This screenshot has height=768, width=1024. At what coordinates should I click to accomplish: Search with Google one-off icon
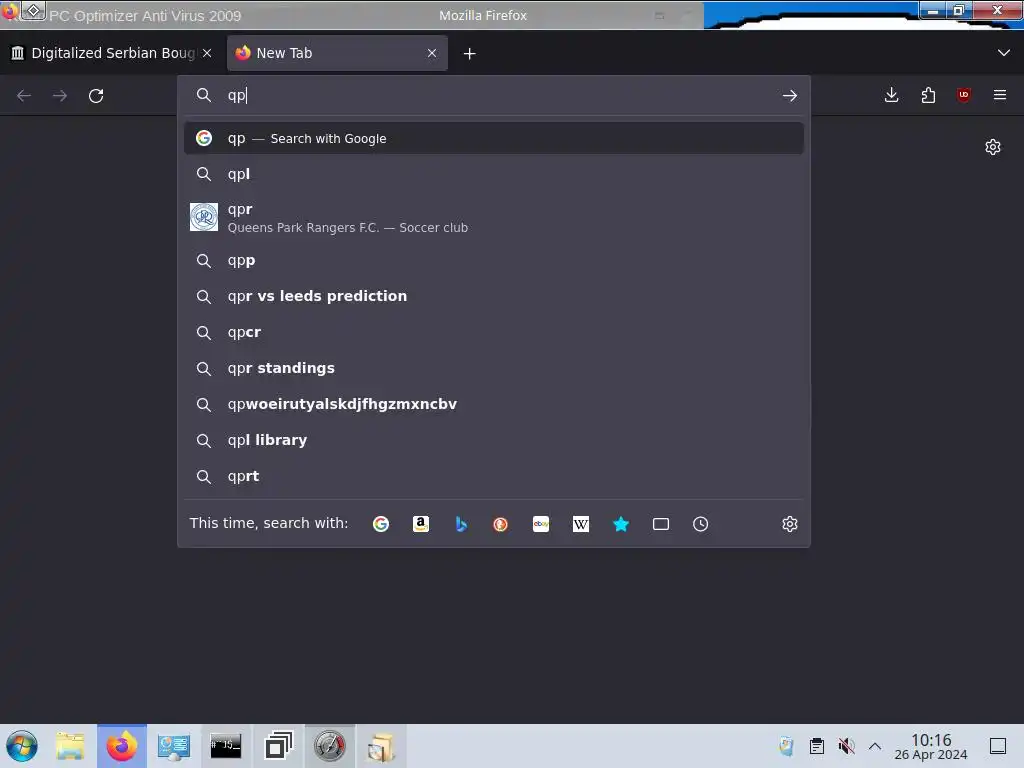381,524
